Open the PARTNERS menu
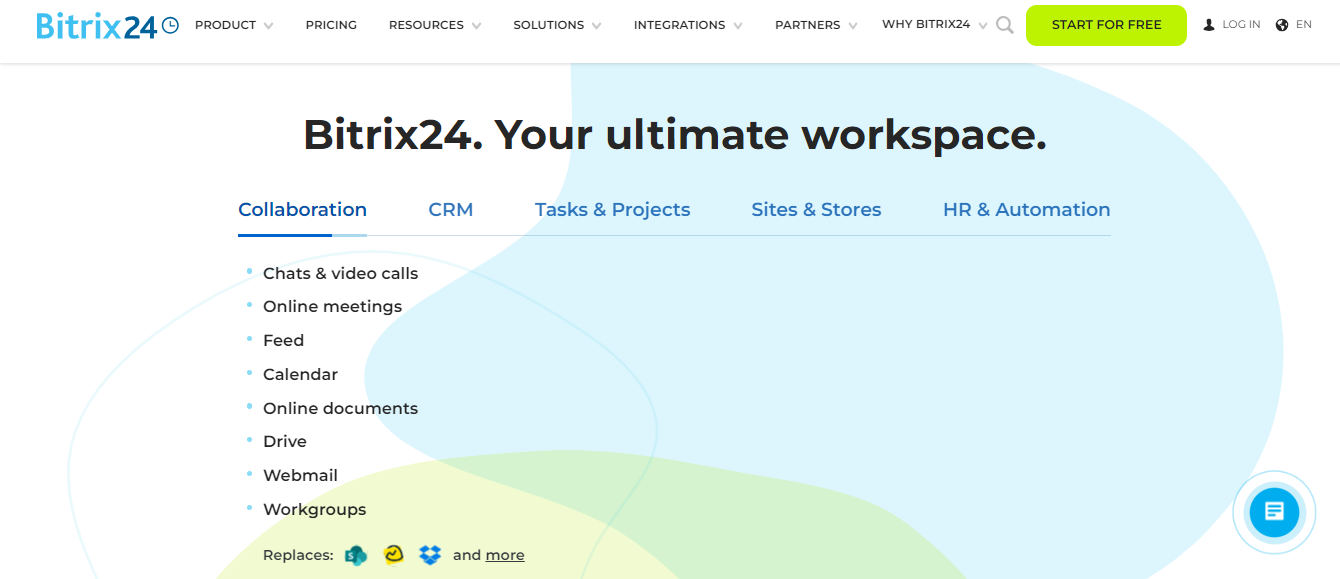The image size is (1340, 579). tap(808, 25)
